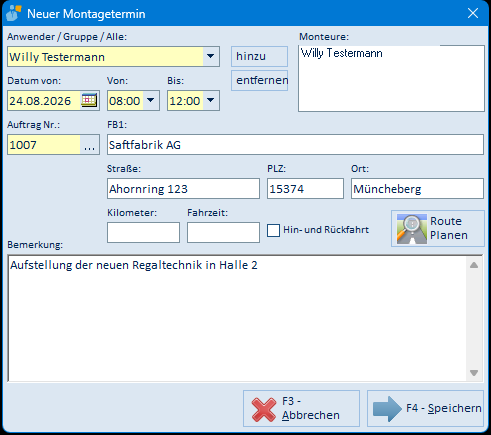
Task: Browse orders with the ellipsis button
Action: point(90,145)
